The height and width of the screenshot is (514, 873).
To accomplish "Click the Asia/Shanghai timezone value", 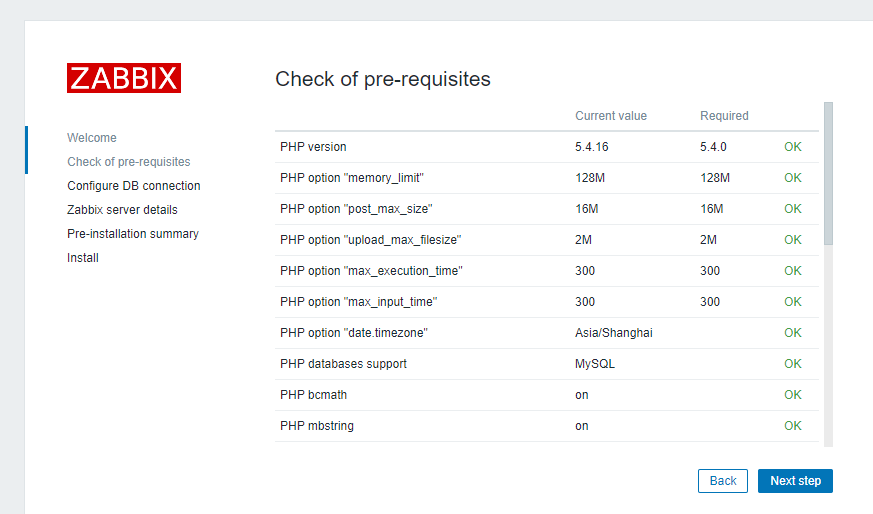I will (x=614, y=333).
